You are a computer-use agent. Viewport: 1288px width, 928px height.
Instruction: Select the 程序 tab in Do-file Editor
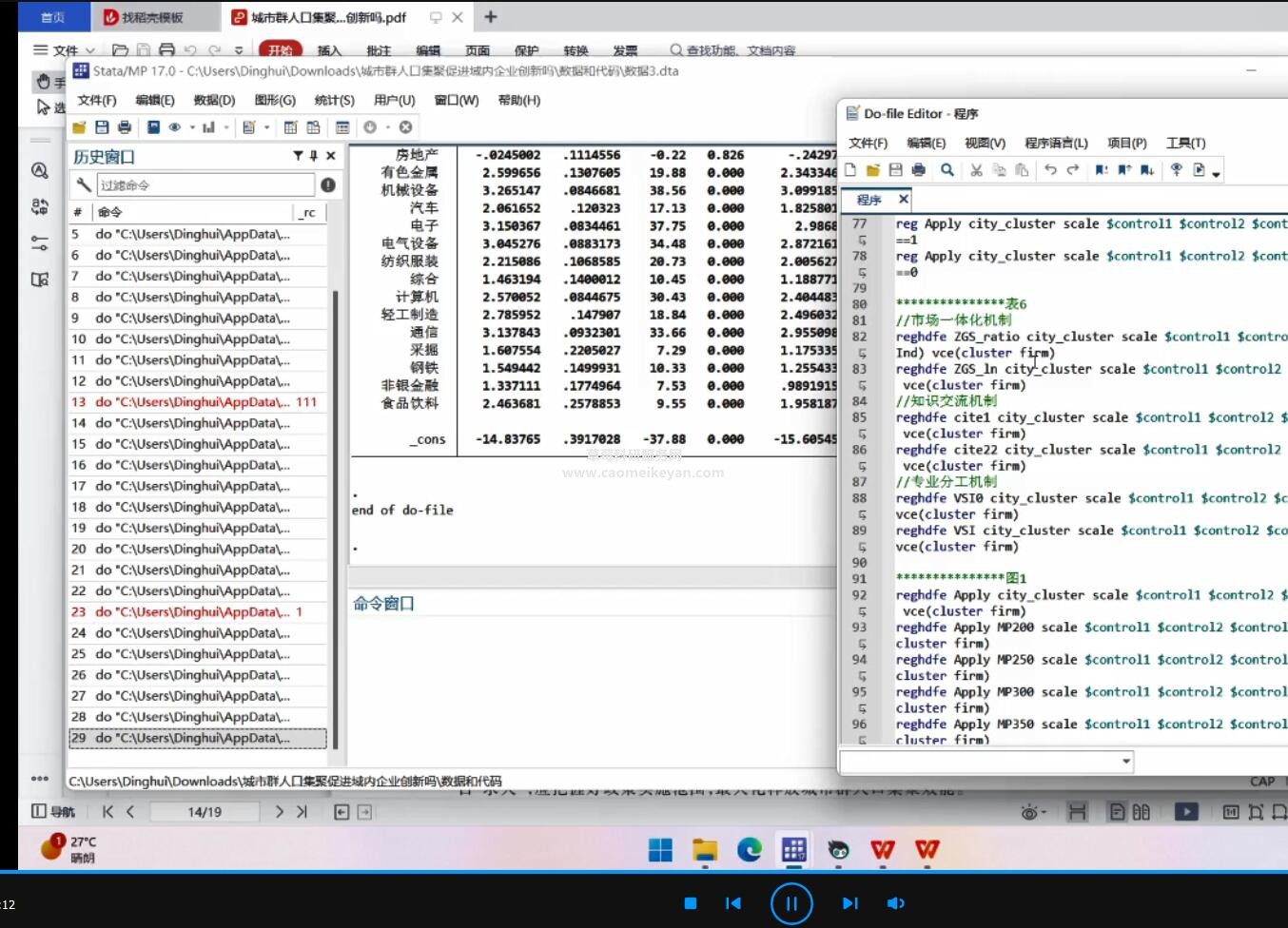coord(868,200)
